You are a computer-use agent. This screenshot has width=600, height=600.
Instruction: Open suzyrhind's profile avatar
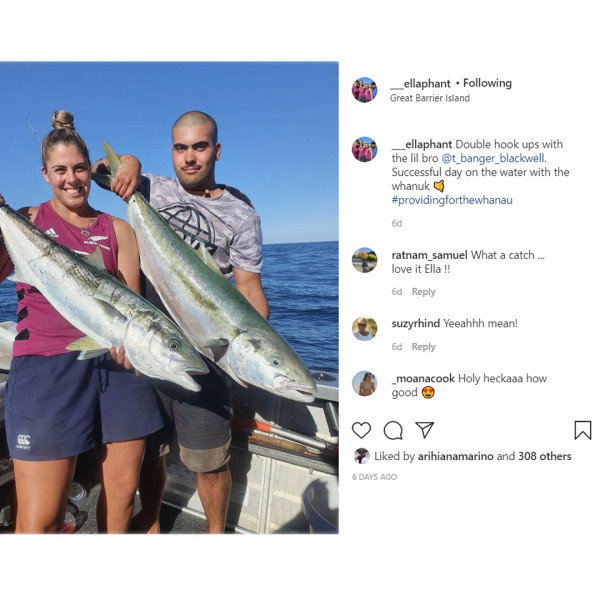point(364,329)
